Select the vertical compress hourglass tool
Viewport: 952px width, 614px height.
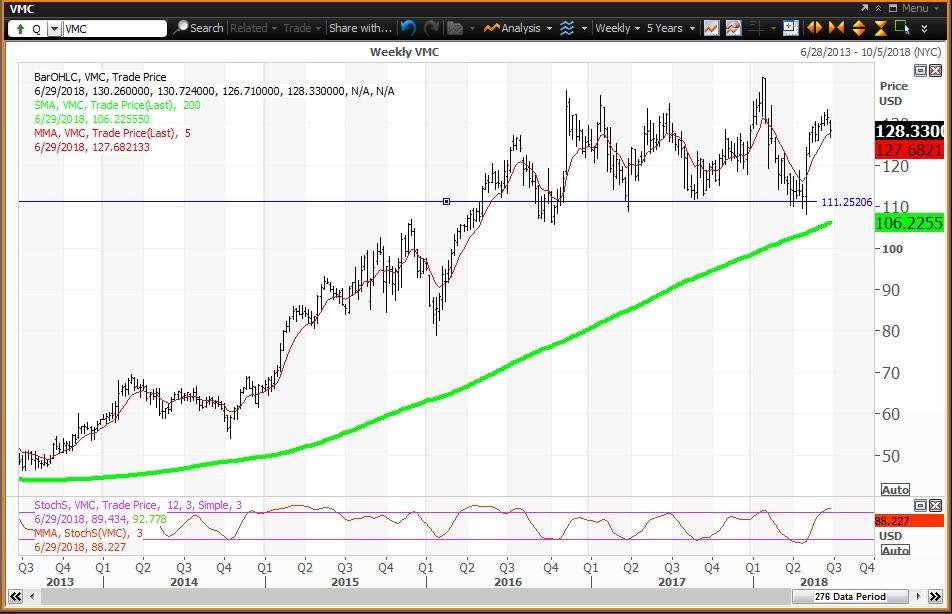click(x=879, y=28)
